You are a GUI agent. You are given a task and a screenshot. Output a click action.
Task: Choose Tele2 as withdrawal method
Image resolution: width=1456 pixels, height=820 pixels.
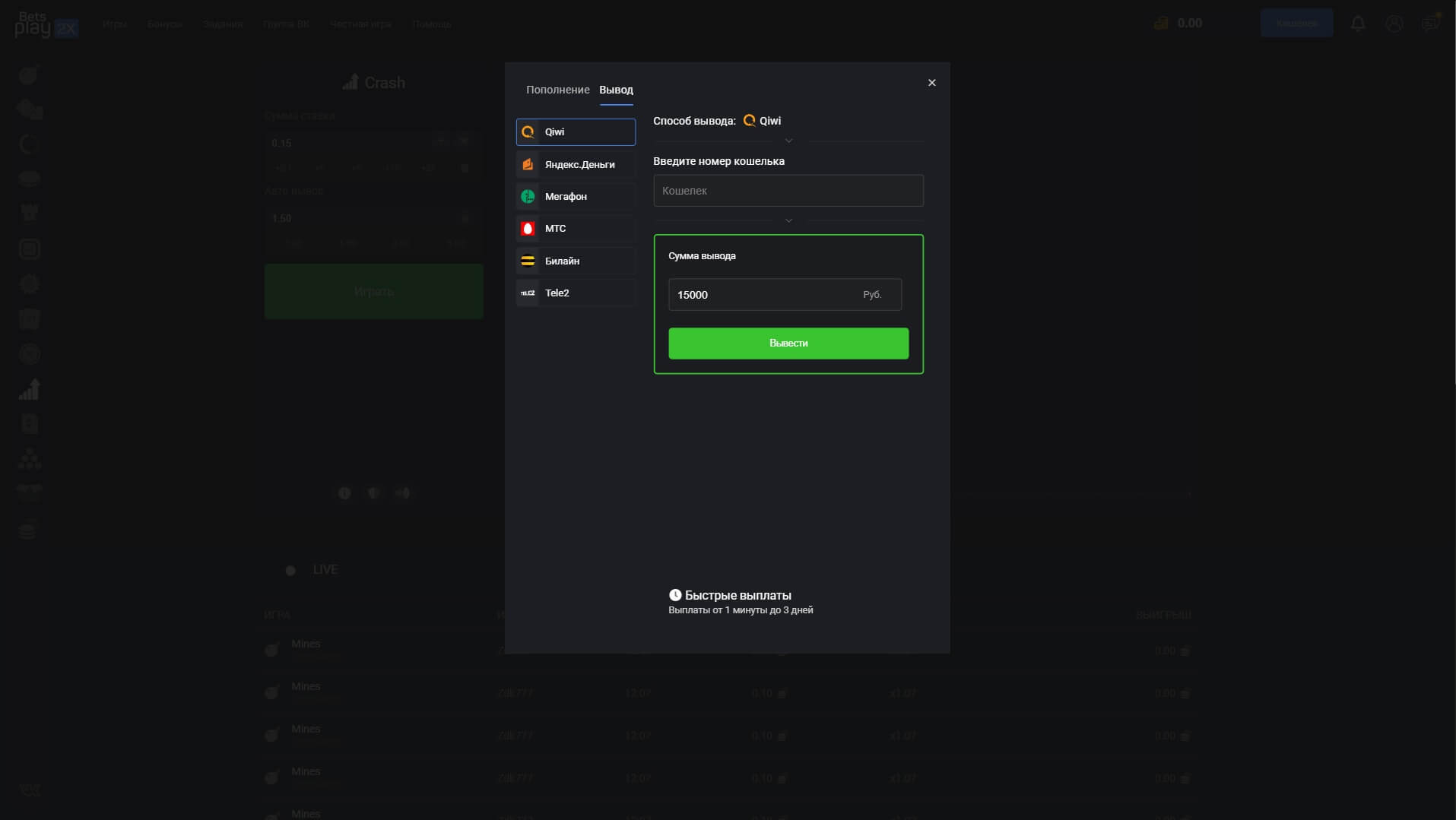(576, 293)
